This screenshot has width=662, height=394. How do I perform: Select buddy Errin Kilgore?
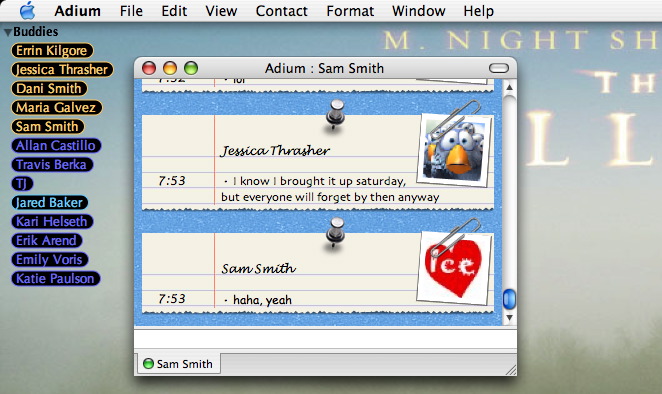click(52, 51)
